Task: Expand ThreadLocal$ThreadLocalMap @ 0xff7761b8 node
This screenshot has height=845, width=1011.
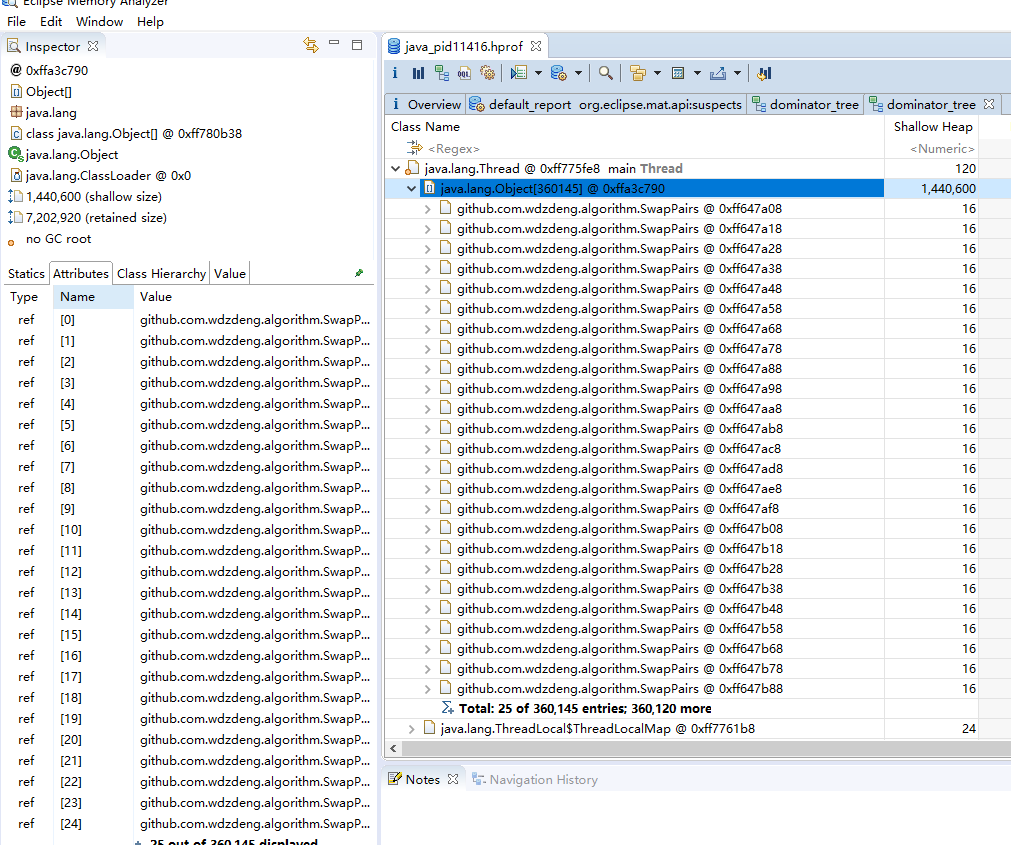Action: [411, 729]
